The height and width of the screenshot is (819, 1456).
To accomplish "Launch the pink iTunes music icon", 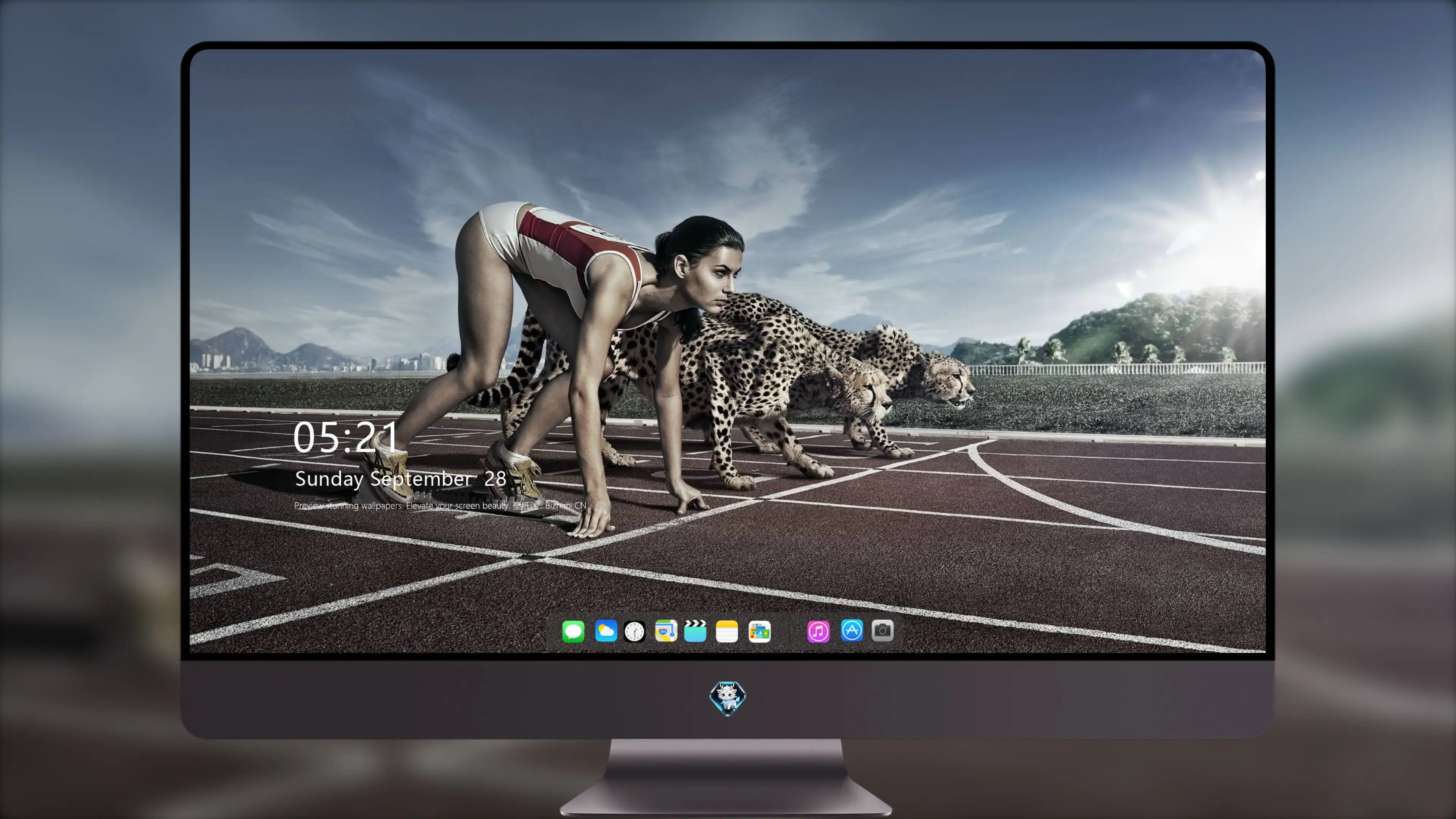I will [818, 631].
